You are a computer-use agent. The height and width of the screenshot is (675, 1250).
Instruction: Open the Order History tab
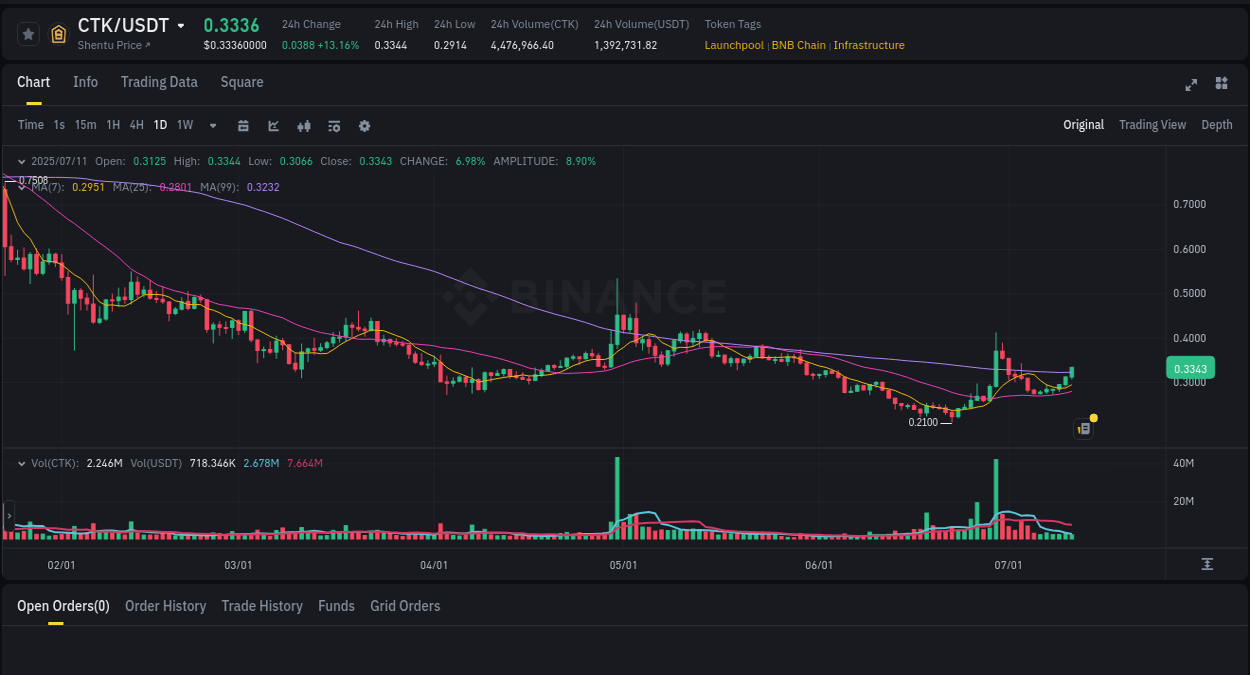click(x=165, y=605)
